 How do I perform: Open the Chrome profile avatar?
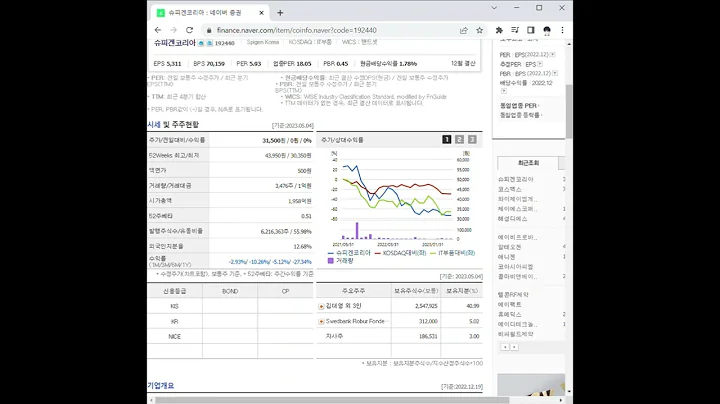point(547,30)
